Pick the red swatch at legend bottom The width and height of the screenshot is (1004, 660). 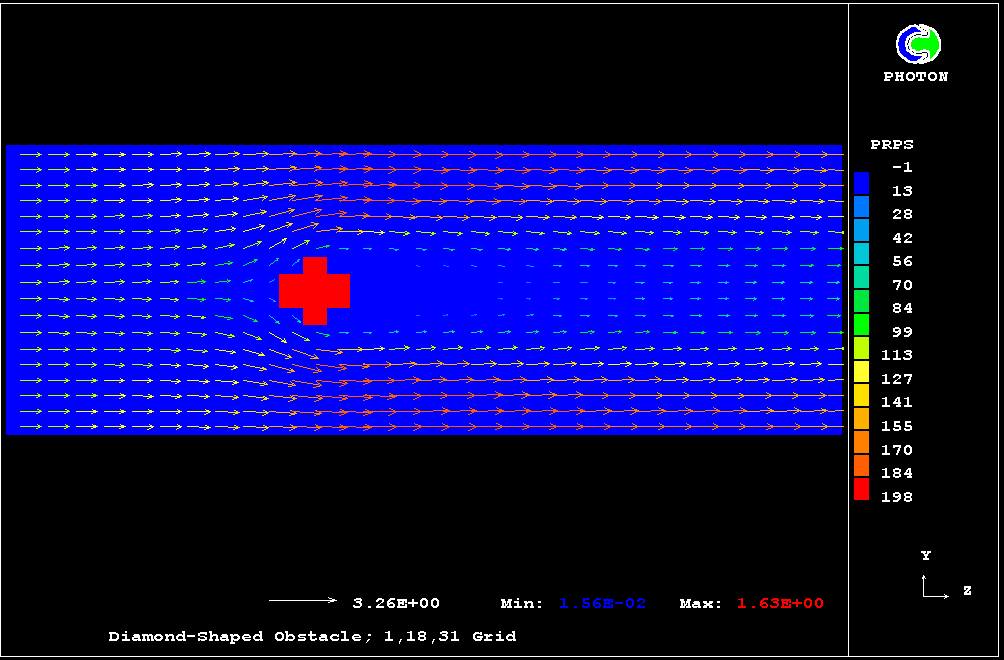862,489
